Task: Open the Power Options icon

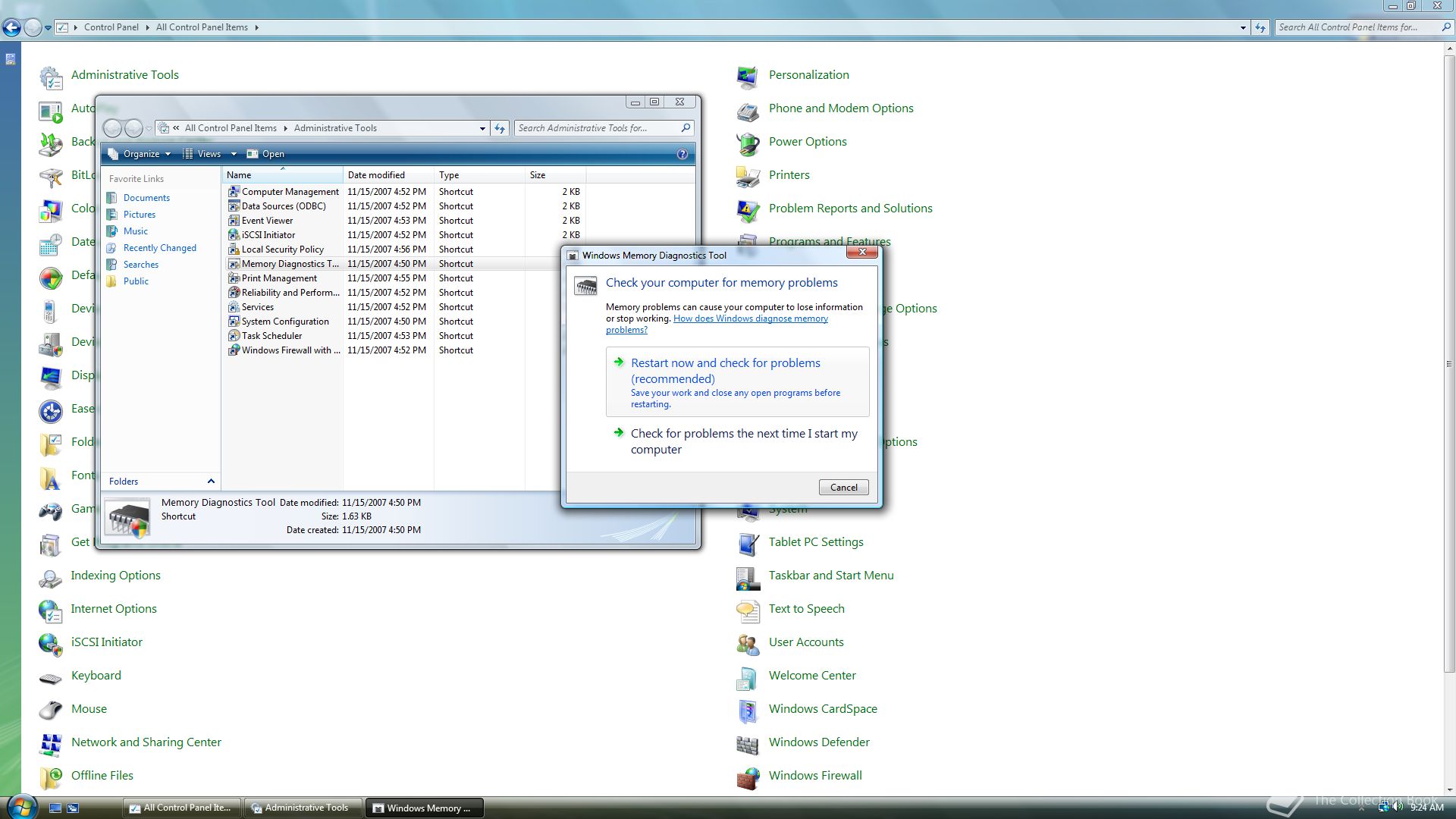Action: (x=748, y=143)
